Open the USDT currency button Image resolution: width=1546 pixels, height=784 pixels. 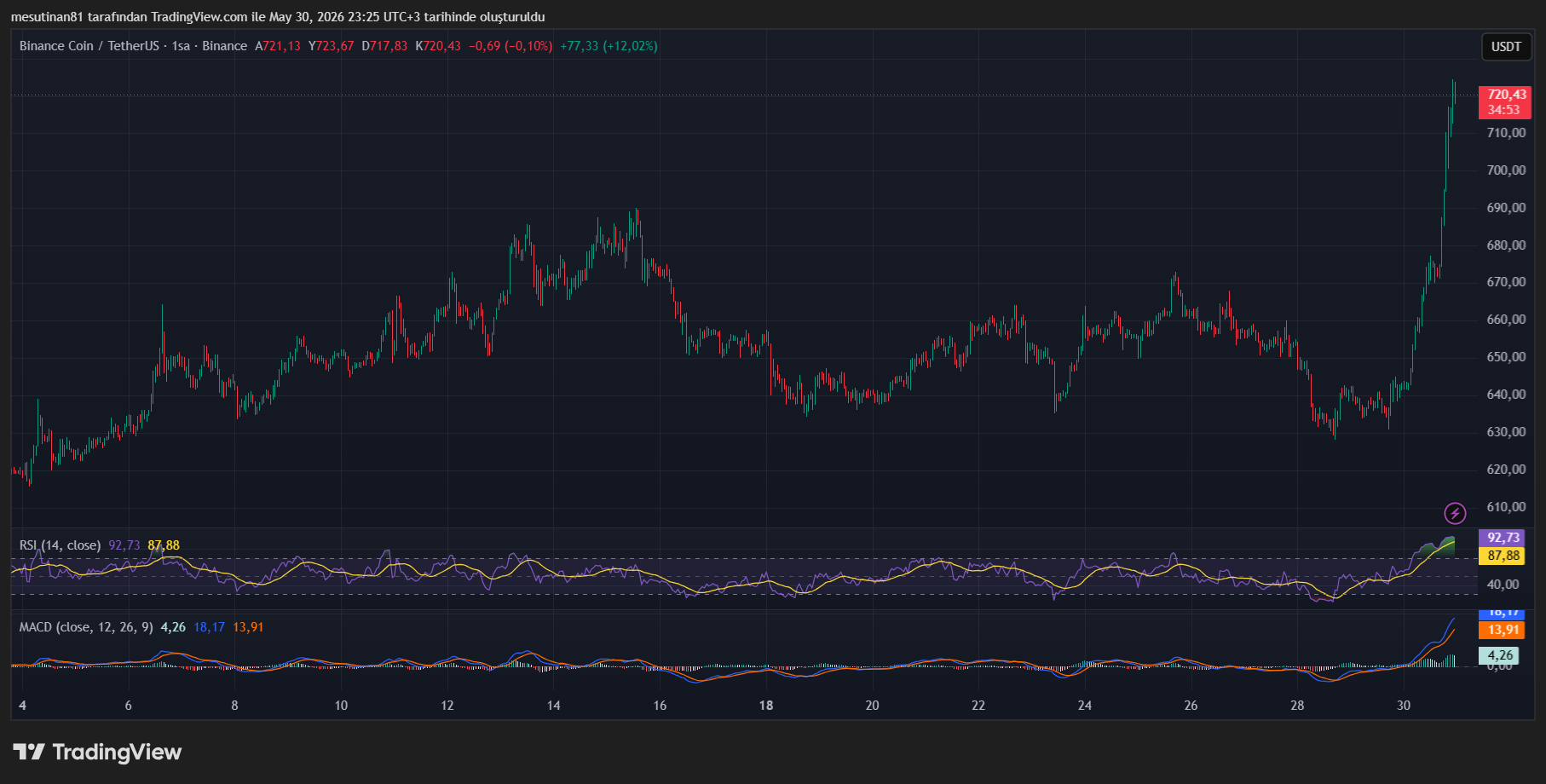(x=1506, y=47)
